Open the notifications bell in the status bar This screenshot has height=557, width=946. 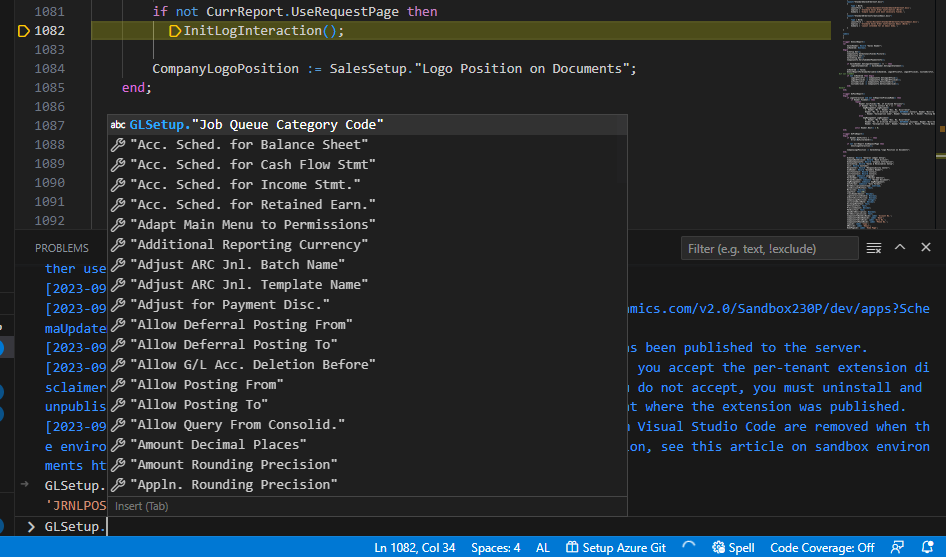tap(927, 547)
